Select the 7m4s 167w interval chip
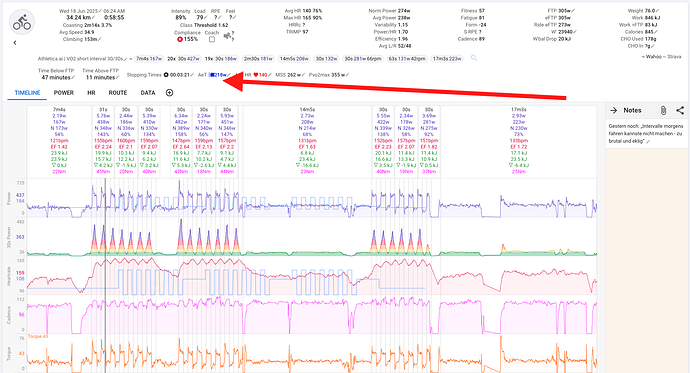 pyautogui.click(x=149, y=59)
